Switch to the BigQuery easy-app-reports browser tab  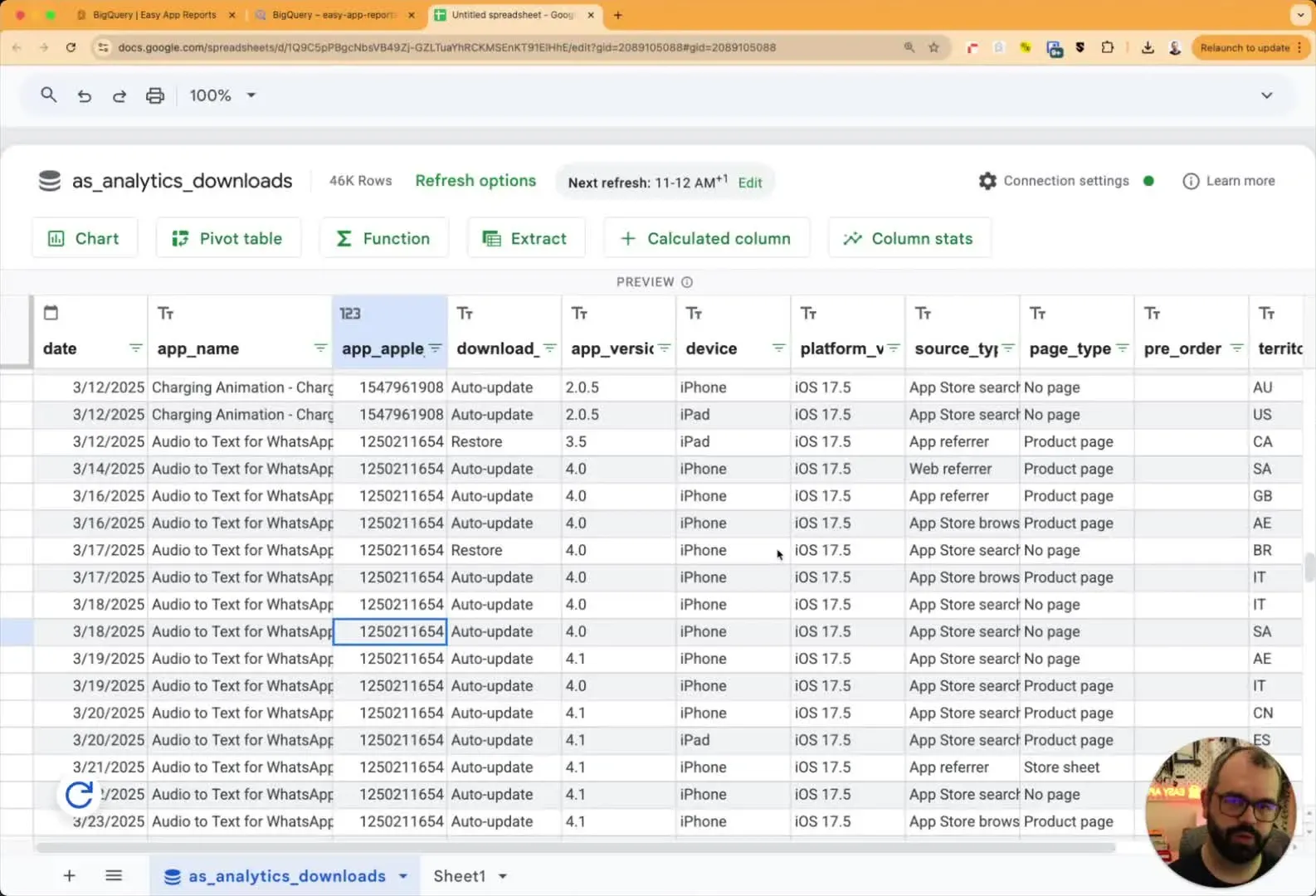click(334, 15)
